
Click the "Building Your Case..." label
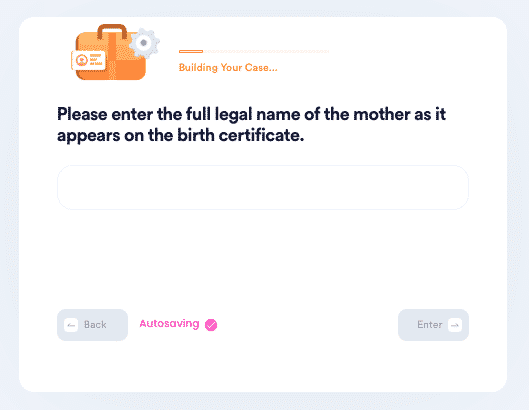pos(228,67)
